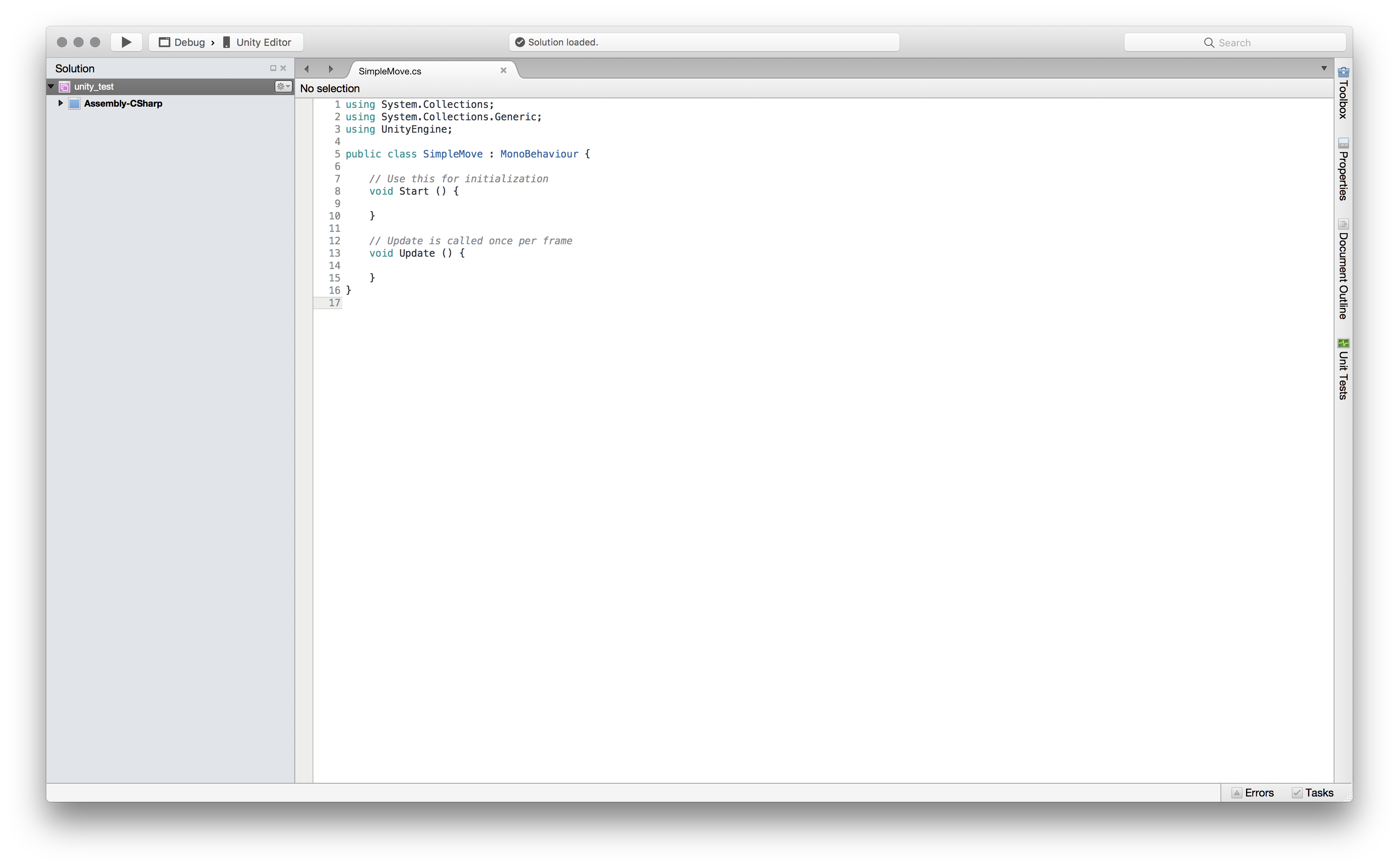This screenshot has width=1399, height=868.
Task: Place cursor on 'void Update ()' line
Action: (x=417, y=253)
